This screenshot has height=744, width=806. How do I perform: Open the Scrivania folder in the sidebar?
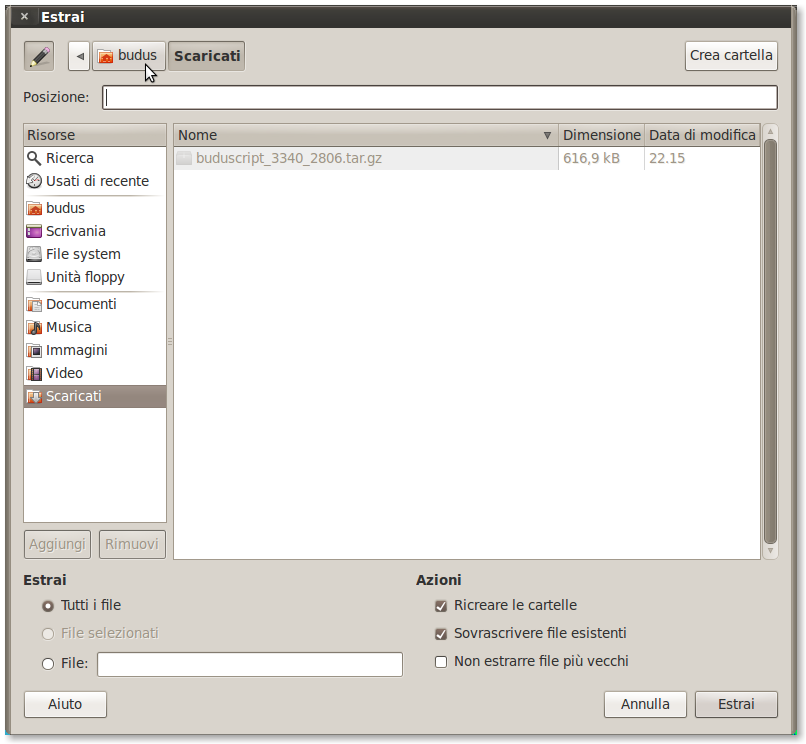[x=75, y=230]
